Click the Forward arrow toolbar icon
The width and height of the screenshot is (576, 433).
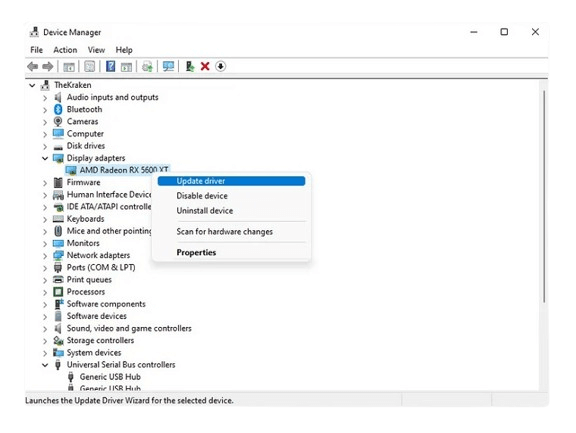[48, 66]
